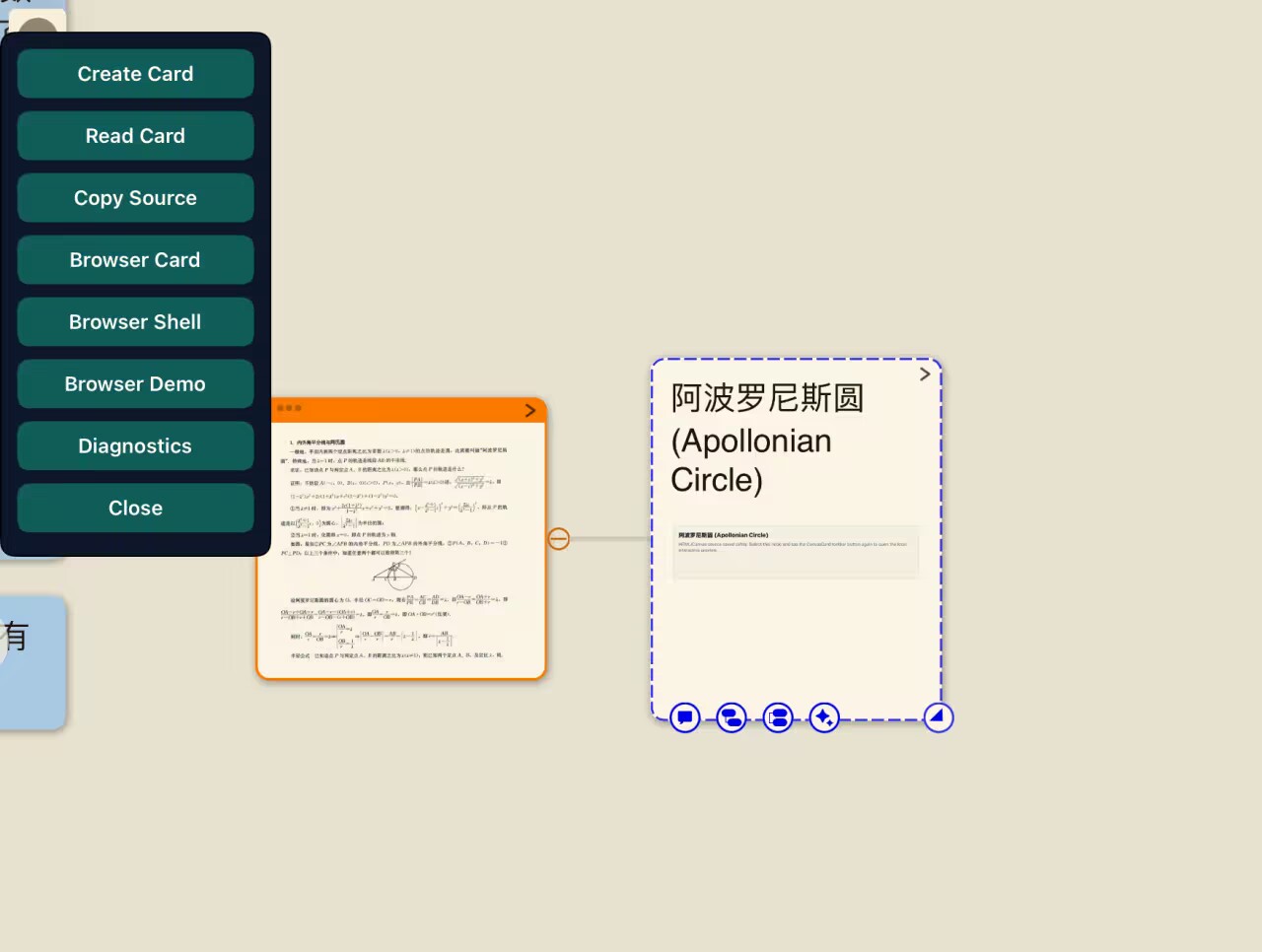Run the Browser Demo entry

135,384
